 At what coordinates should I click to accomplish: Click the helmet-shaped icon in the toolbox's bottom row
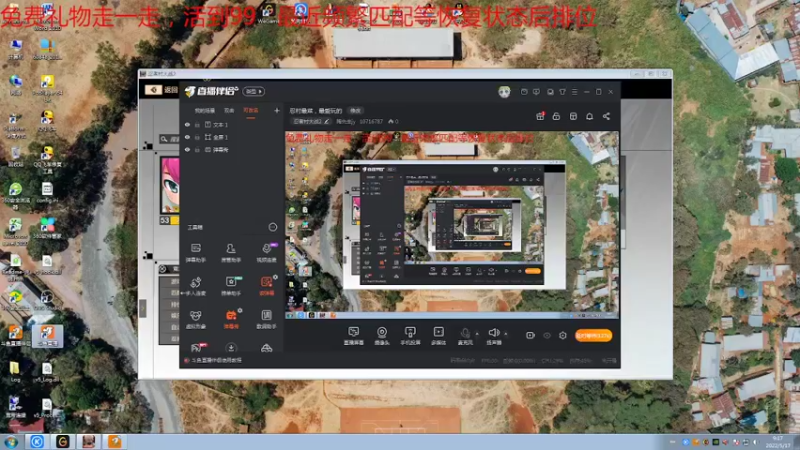coord(266,348)
